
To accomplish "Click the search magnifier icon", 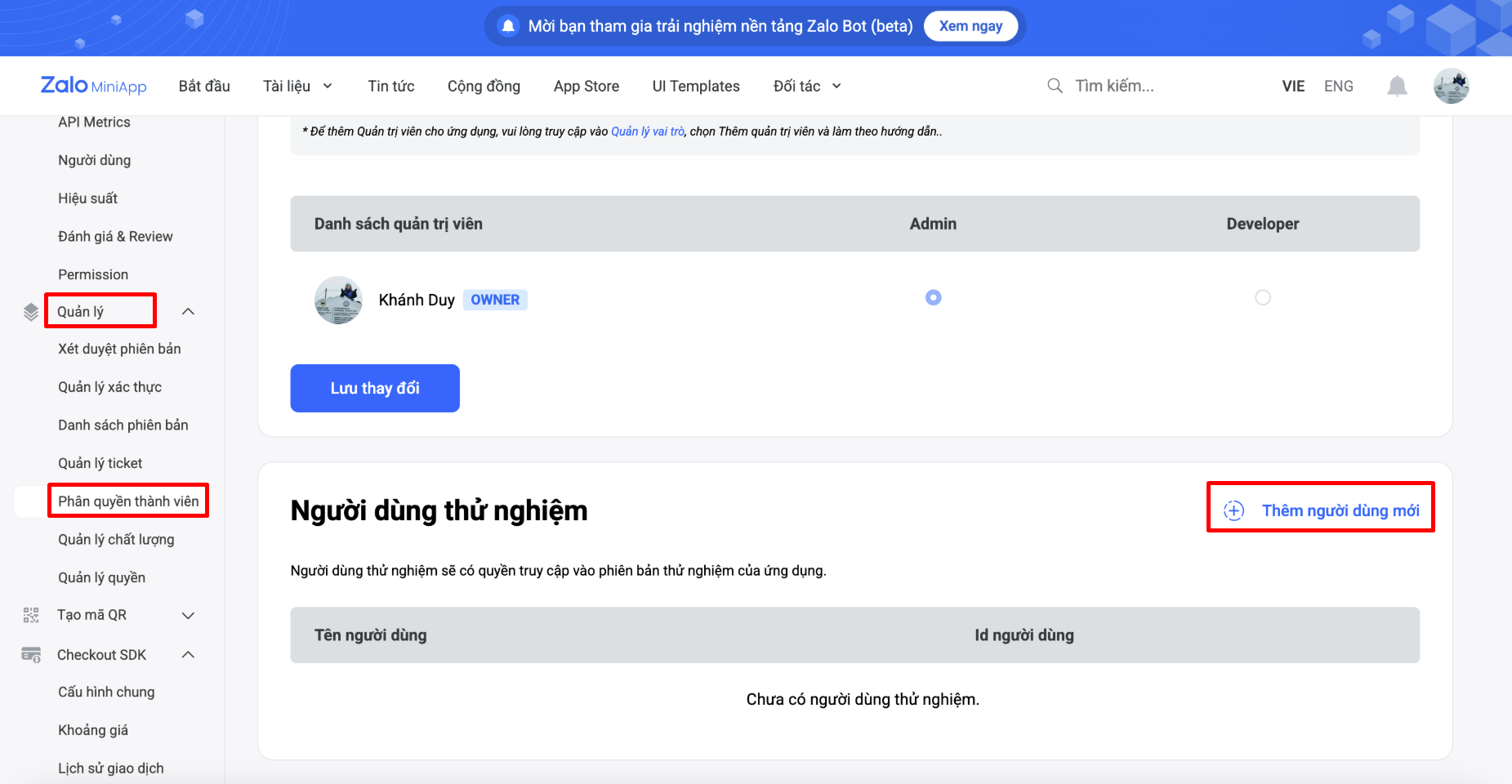I will click(x=1055, y=86).
